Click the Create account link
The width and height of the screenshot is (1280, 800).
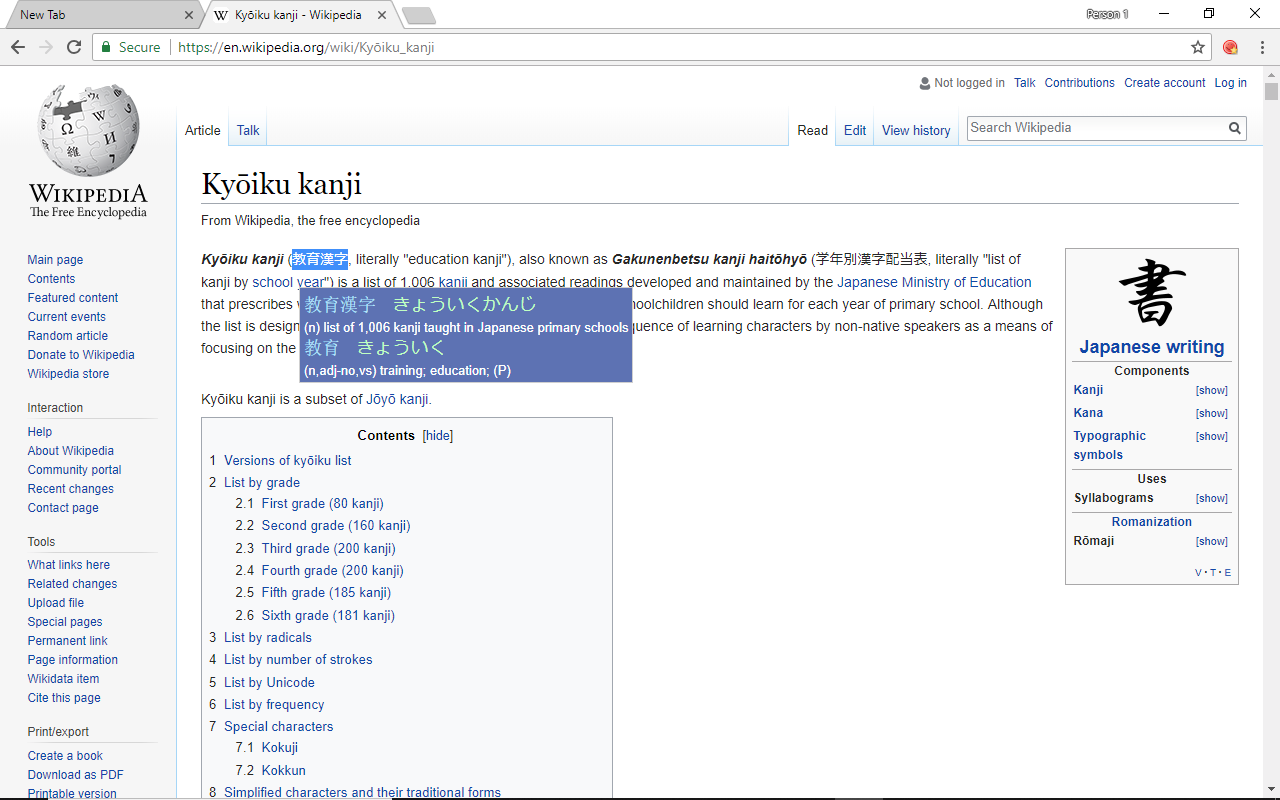point(1164,83)
